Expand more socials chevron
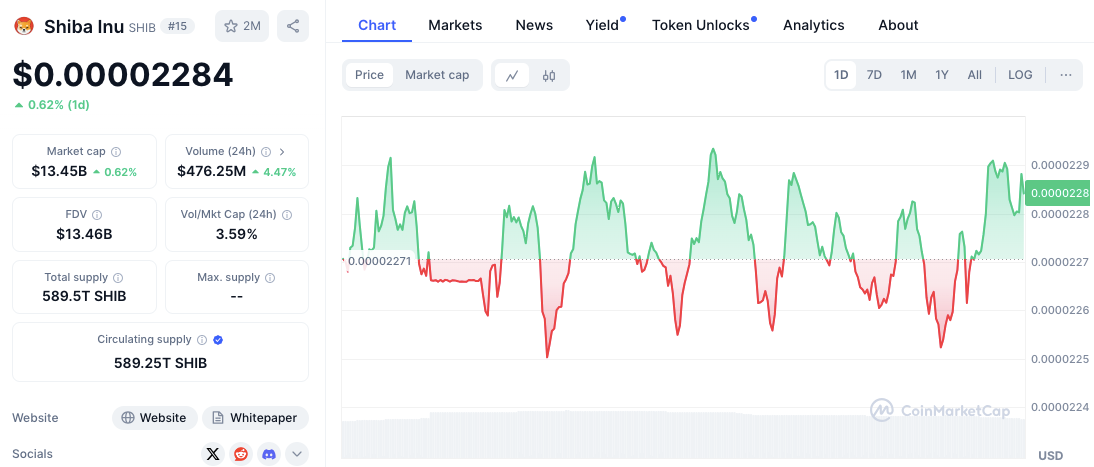The image size is (1094, 467). [x=297, y=454]
